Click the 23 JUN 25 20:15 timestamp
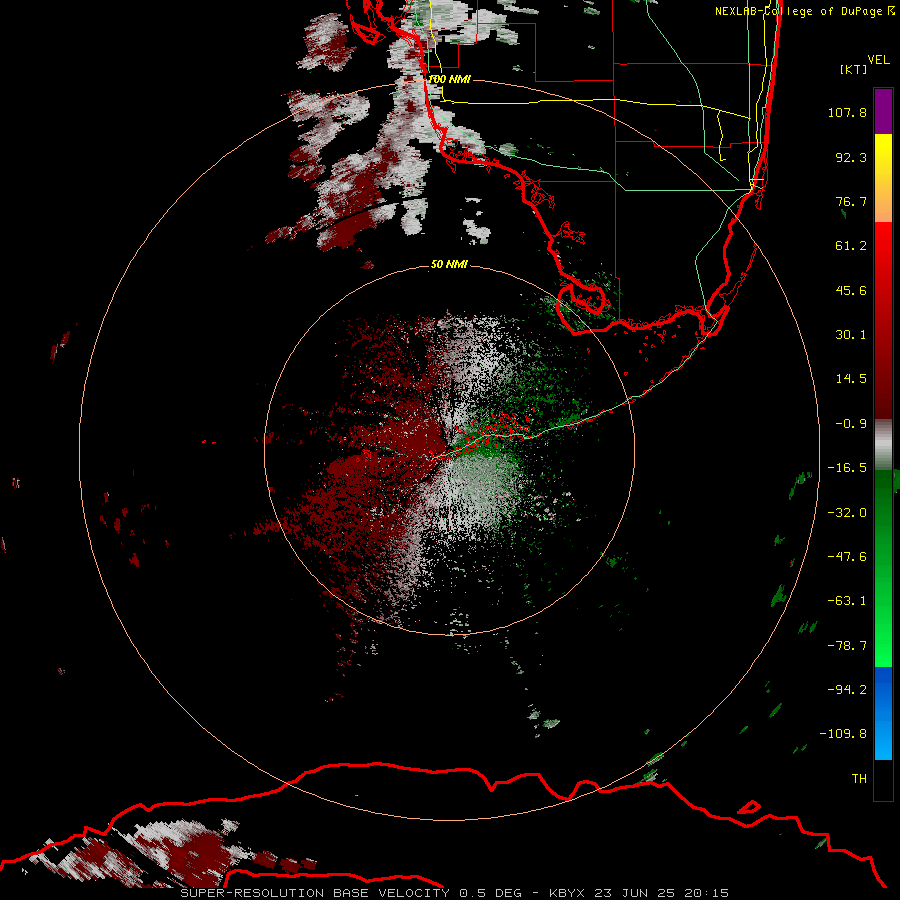Viewport: 900px width, 900px height. click(x=661, y=893)
